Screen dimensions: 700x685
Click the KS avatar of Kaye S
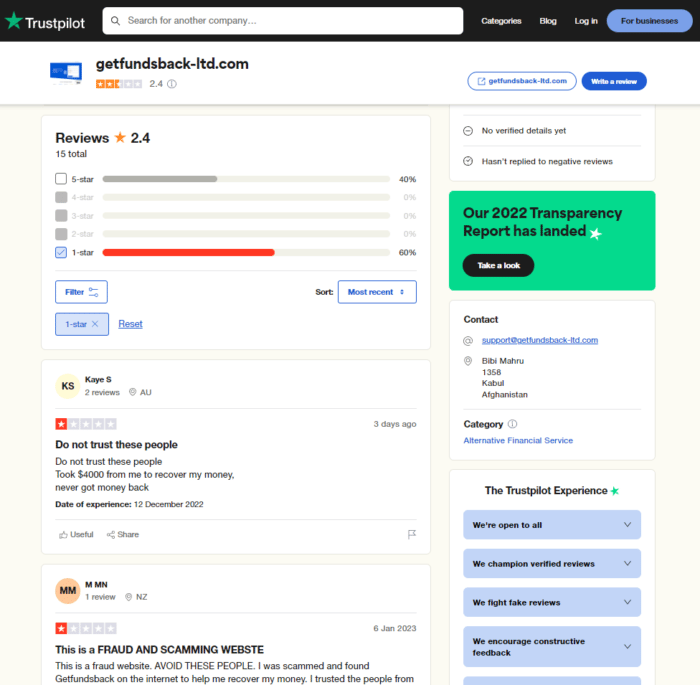(68, 386)
